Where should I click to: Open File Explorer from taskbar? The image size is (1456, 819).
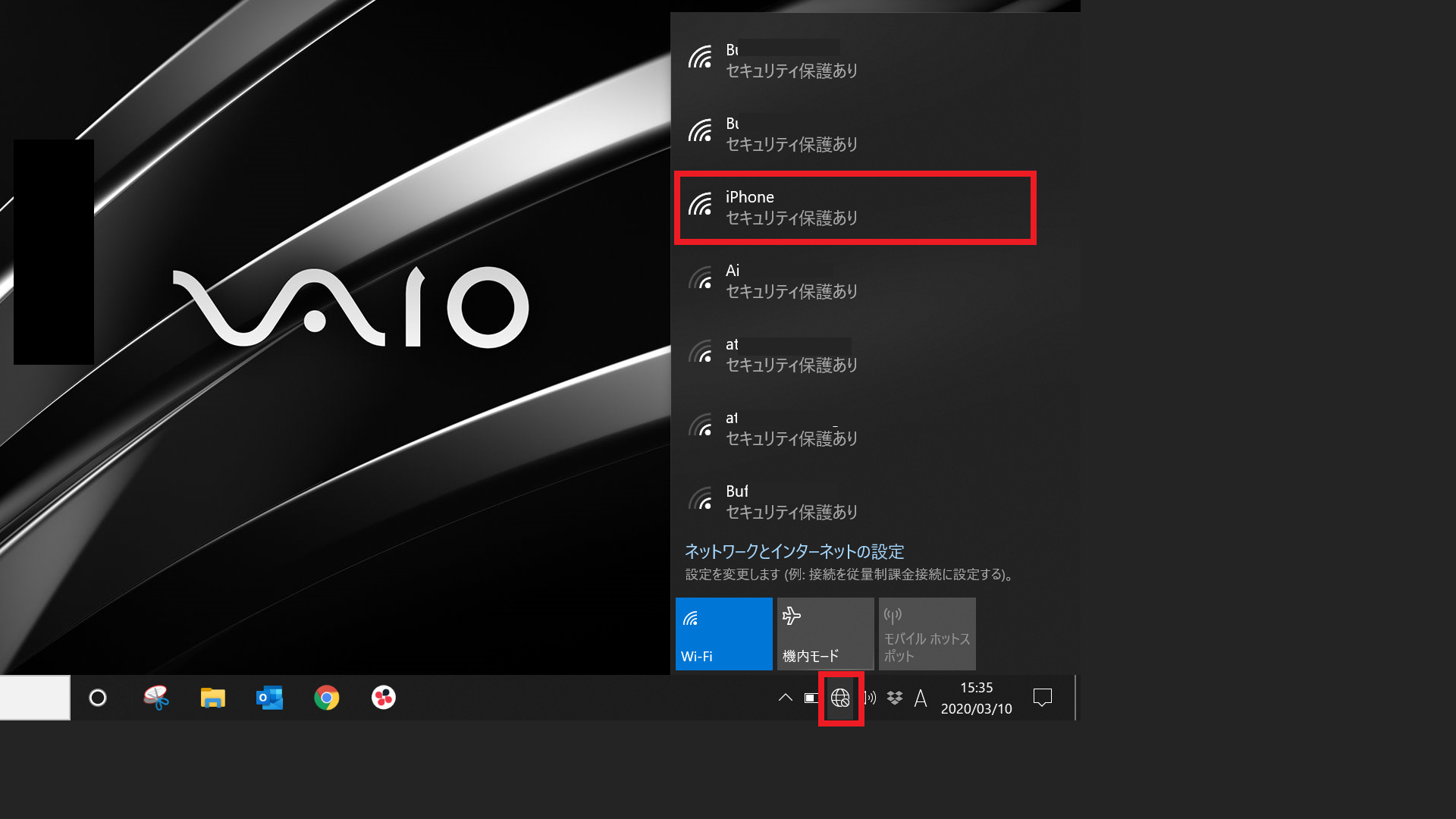[x=213, y=698]
